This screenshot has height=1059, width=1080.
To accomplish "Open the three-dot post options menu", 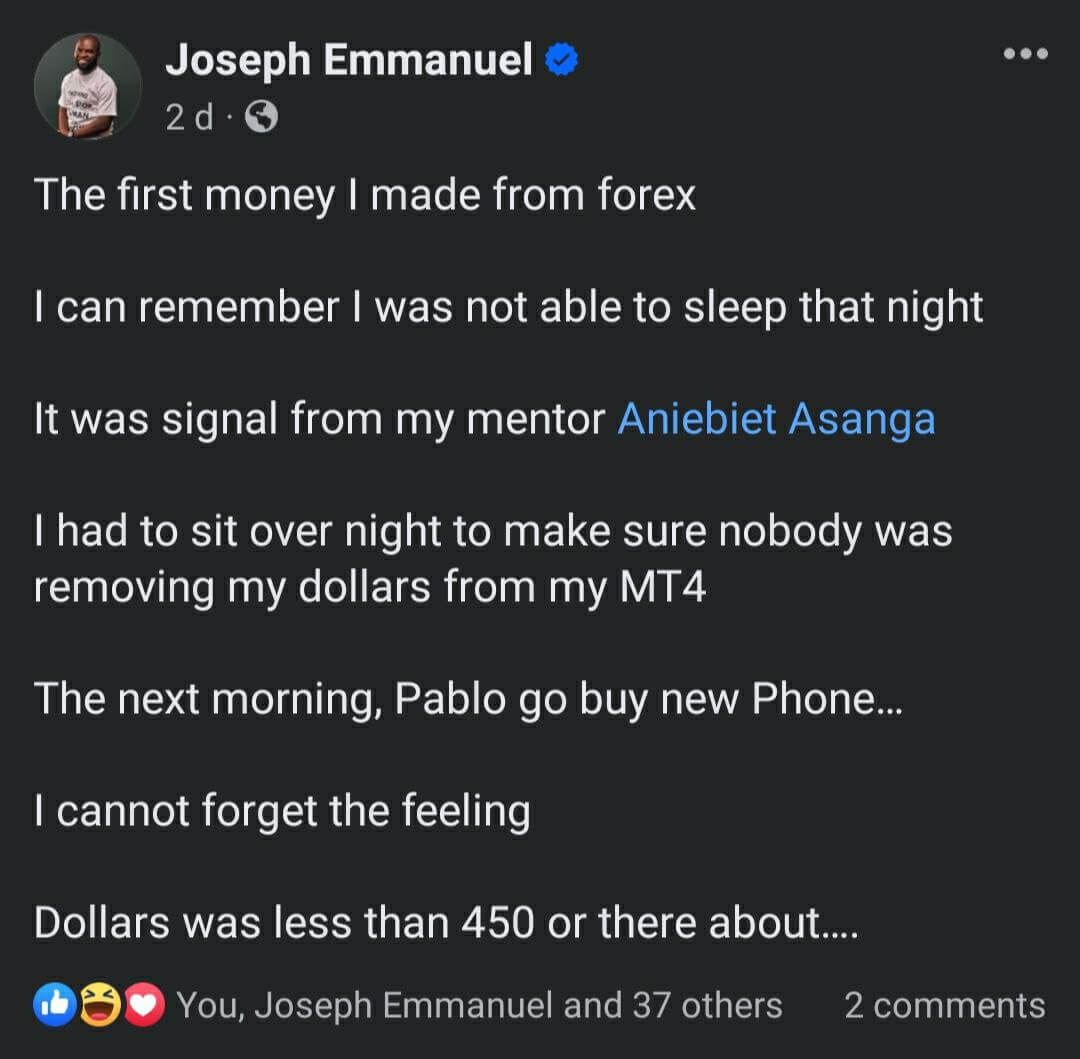I will click(1025, 54).
